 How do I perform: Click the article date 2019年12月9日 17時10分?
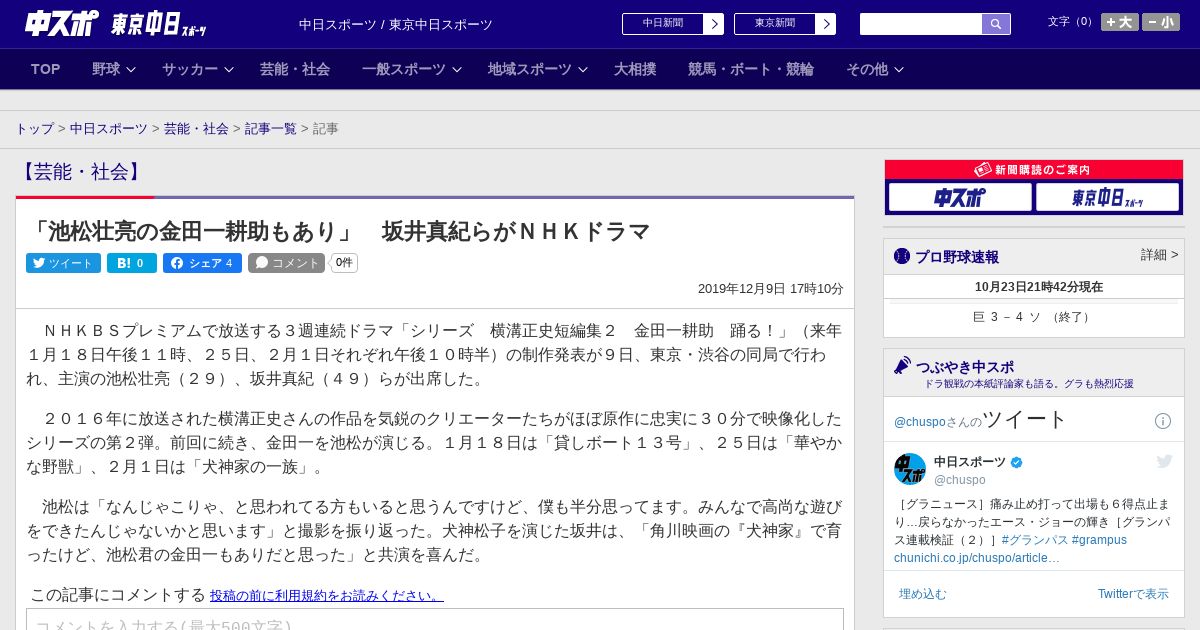coord(771,289)
